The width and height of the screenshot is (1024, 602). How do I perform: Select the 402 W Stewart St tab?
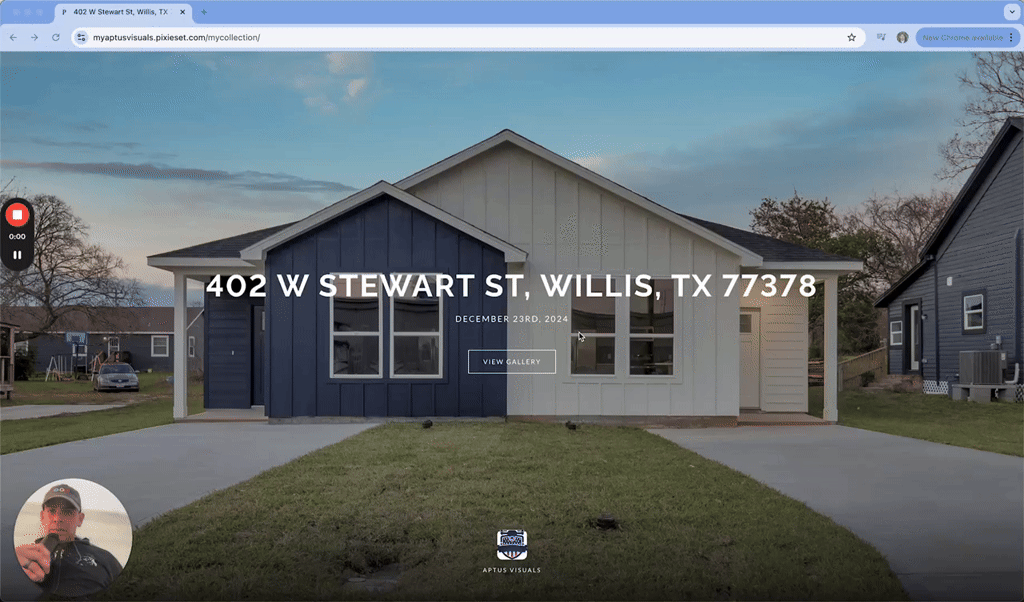[x=120, y=12]
